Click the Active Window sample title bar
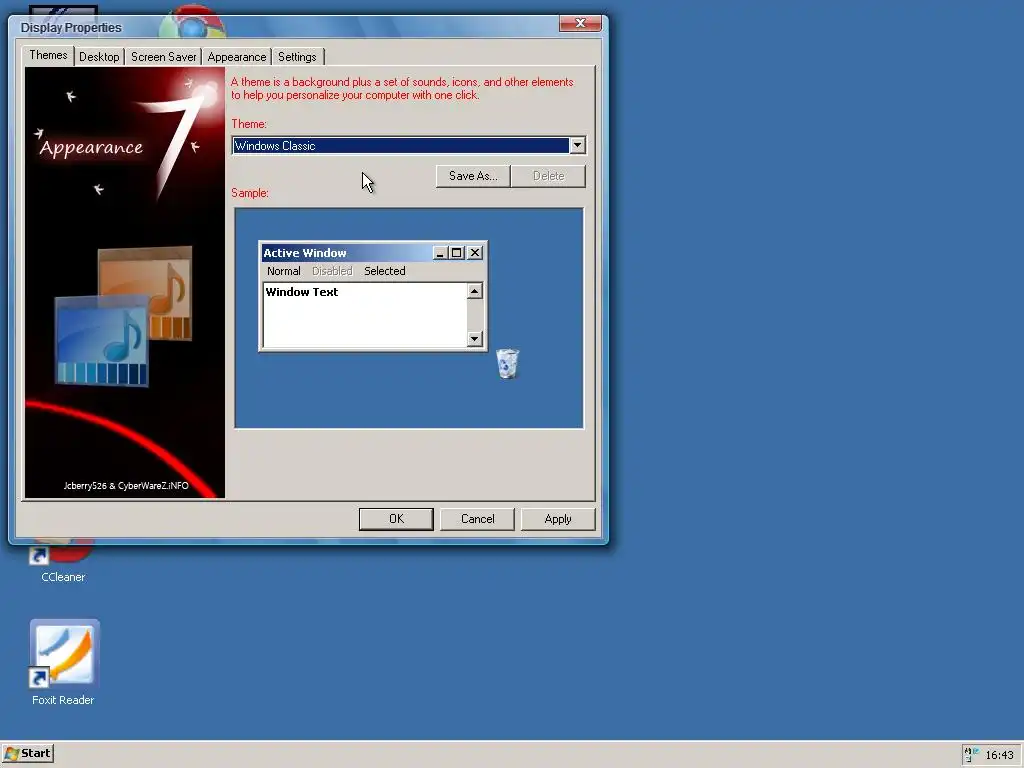 tap(346, 253)
